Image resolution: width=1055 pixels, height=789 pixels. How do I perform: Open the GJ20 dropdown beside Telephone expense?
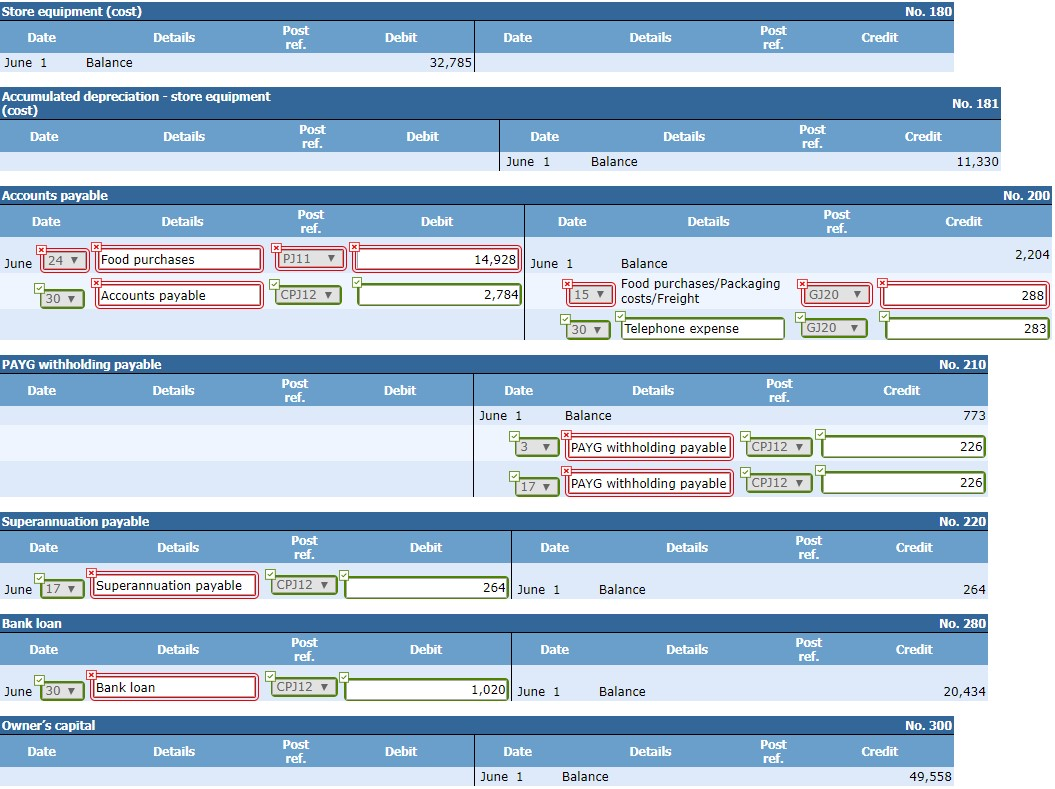pyautogui.click(x=834, y=328)
